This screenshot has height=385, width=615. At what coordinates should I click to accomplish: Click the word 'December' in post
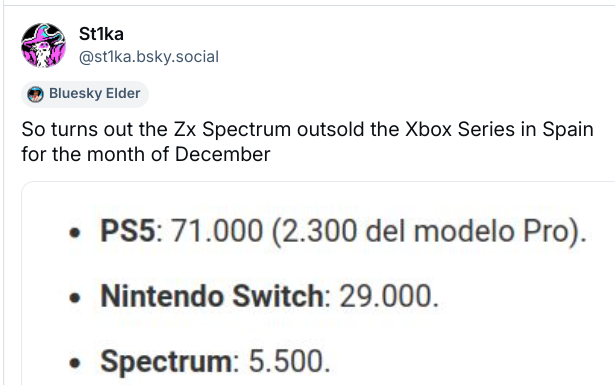222,154
